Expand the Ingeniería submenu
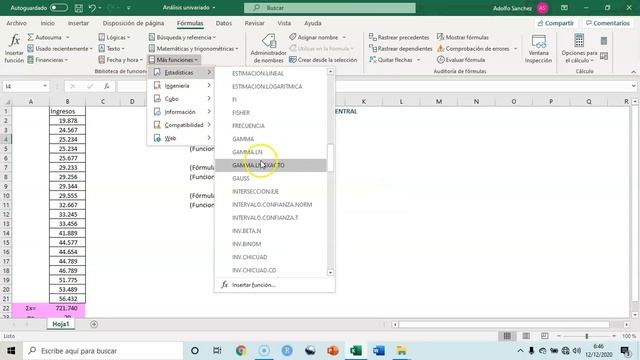 pyautogui.click(x=182, y=86)
